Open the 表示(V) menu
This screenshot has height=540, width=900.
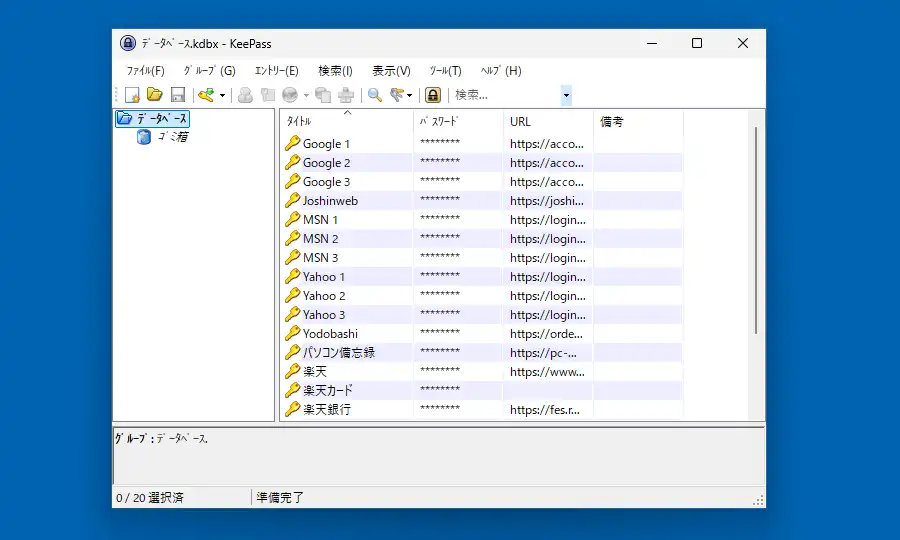coord(391,71)
